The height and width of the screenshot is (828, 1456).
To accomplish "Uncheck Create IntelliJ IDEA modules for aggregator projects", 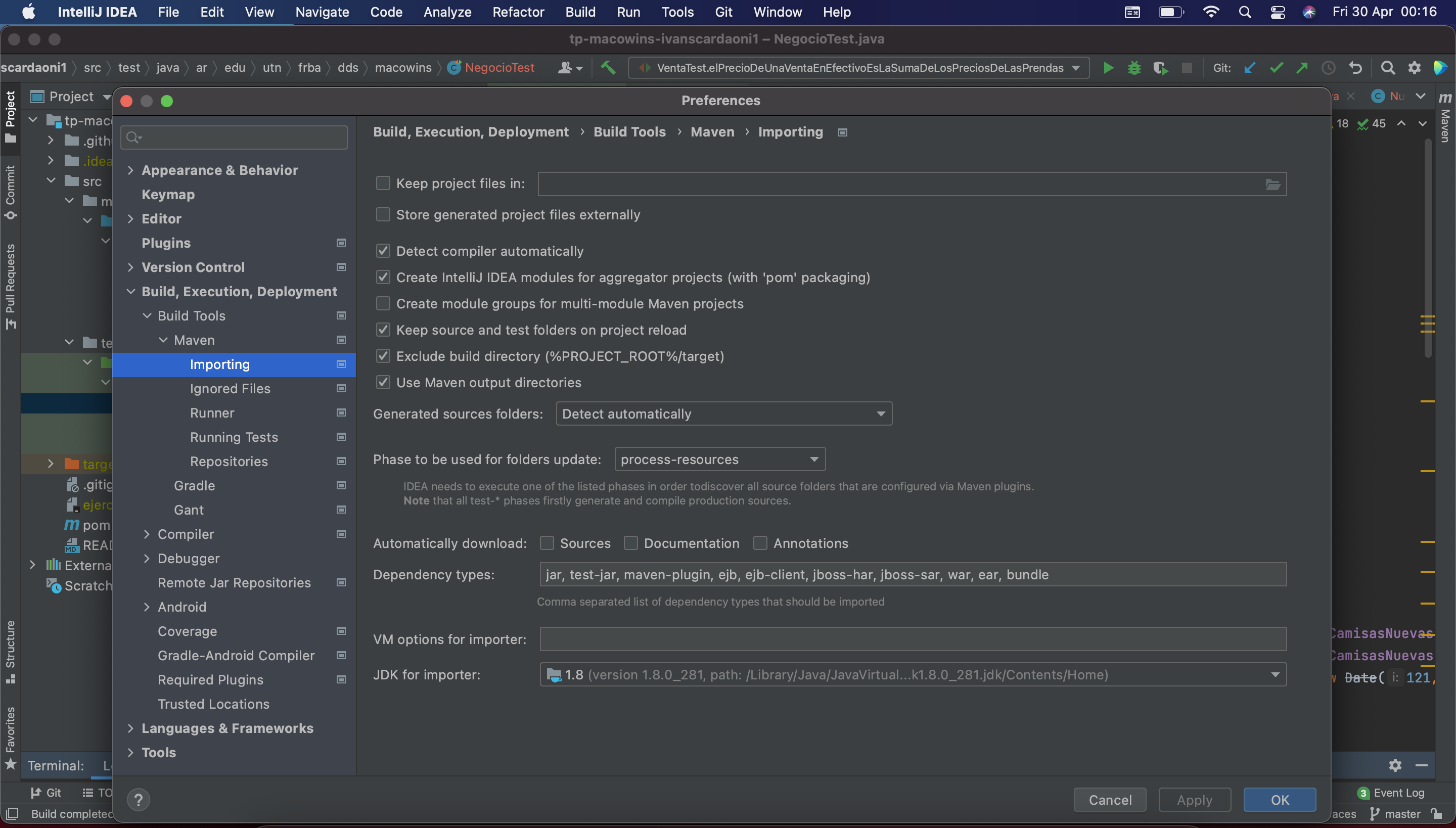I will 383,277.
